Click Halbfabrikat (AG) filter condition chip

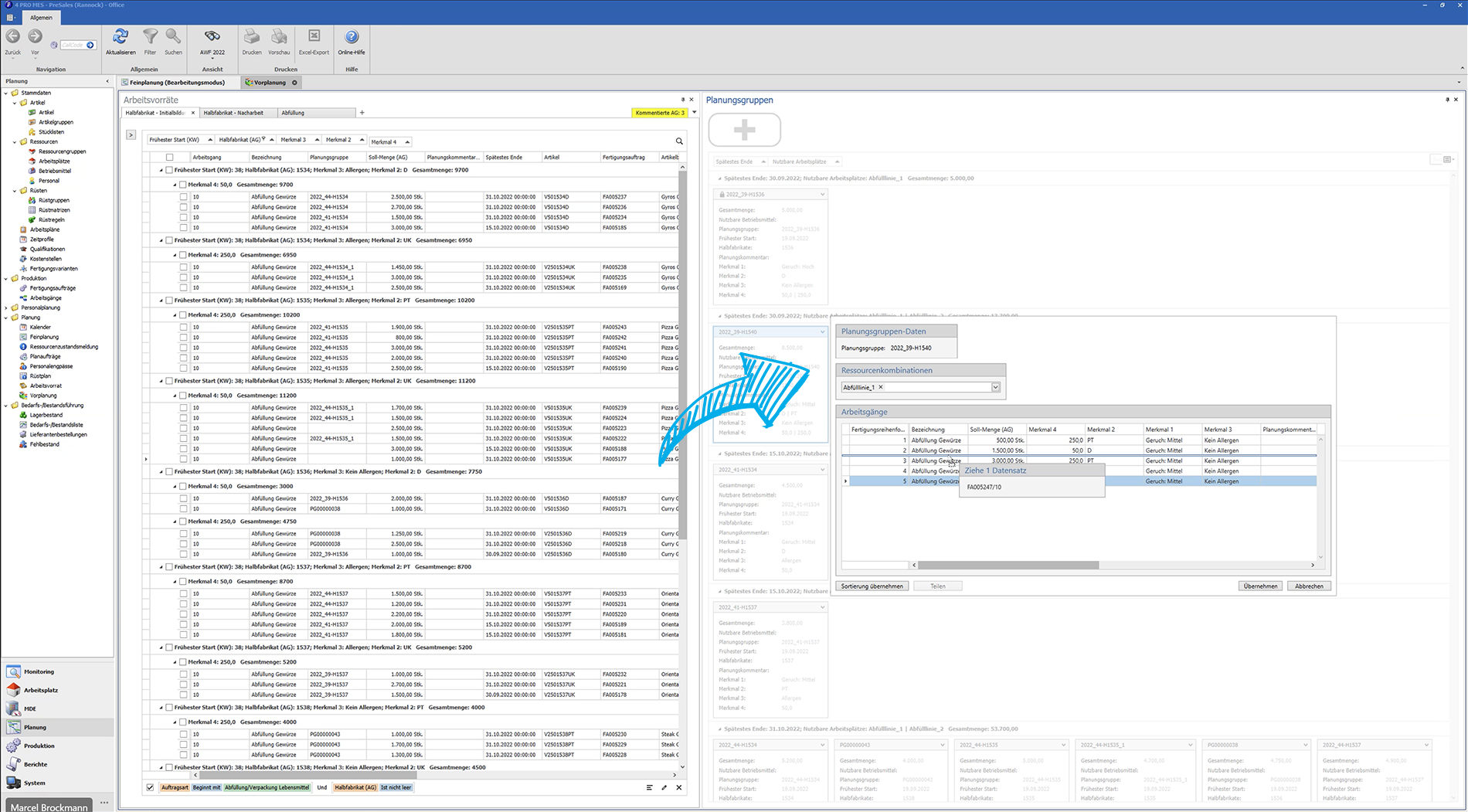[355, 787]
